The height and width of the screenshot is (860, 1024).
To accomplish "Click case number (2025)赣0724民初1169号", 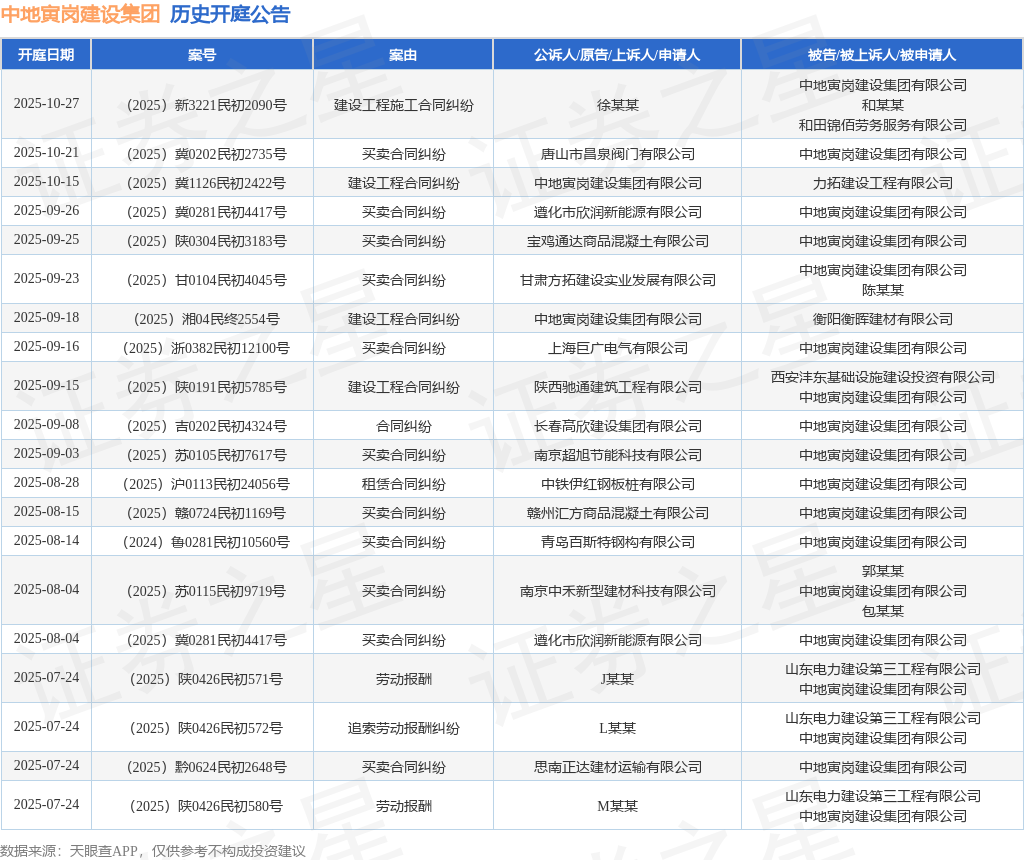I will click(206, 513).
